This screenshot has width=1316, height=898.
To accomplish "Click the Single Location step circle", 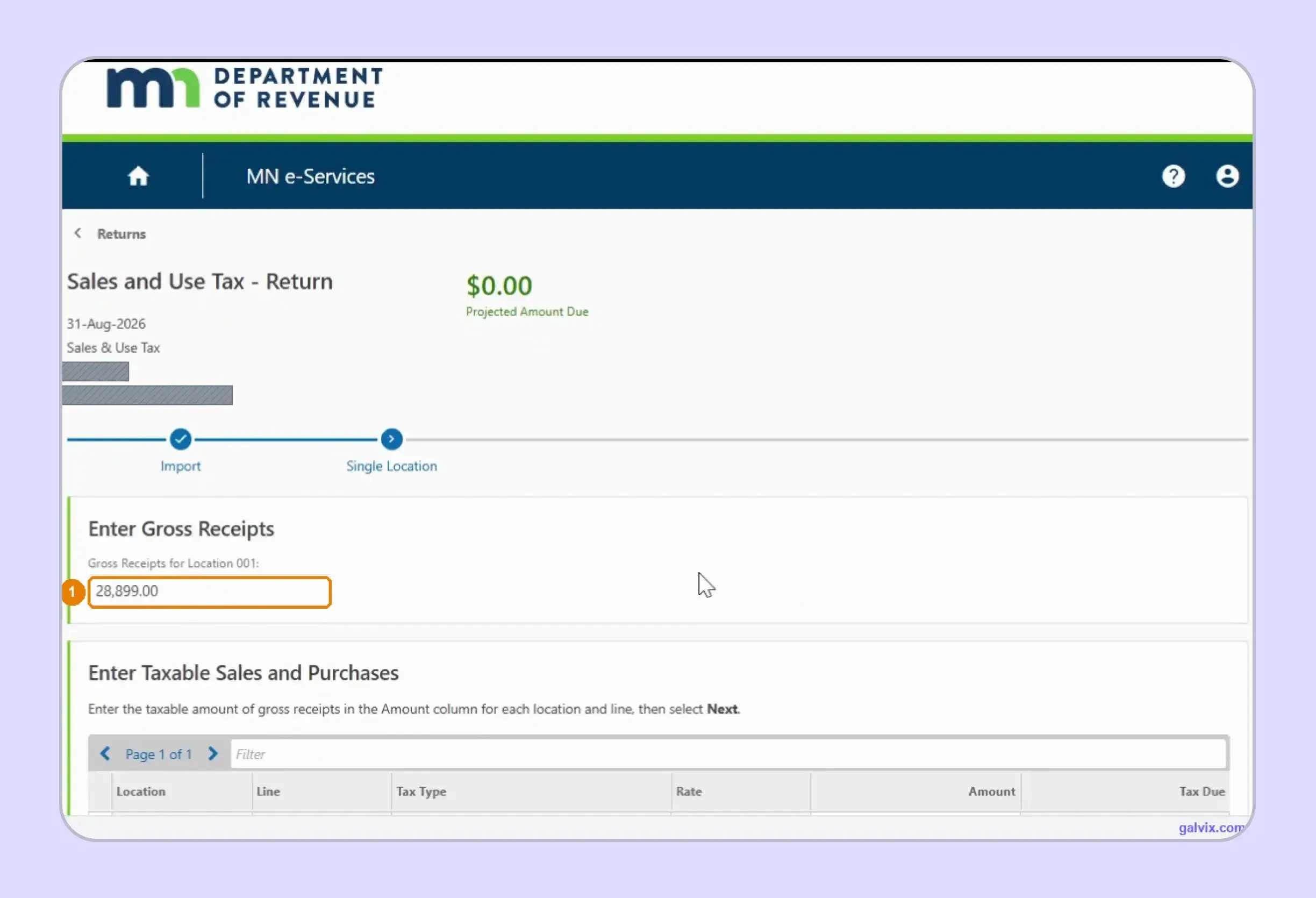I will [x=391, y=439].
